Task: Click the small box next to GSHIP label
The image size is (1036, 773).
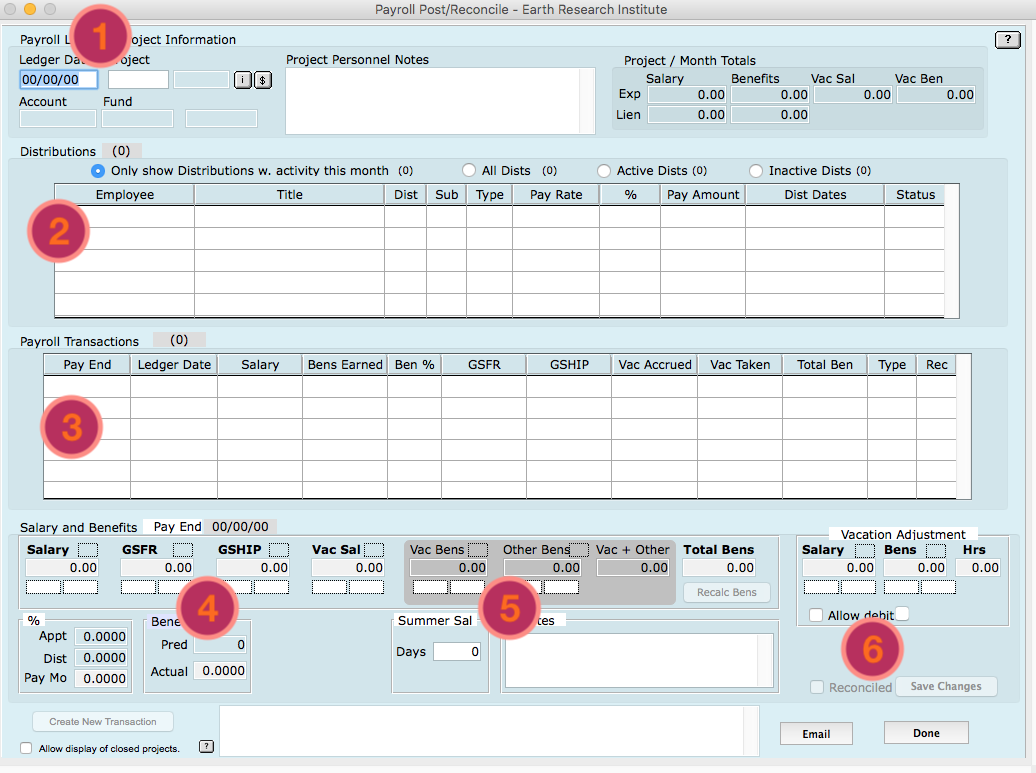Action: [279, 549]
